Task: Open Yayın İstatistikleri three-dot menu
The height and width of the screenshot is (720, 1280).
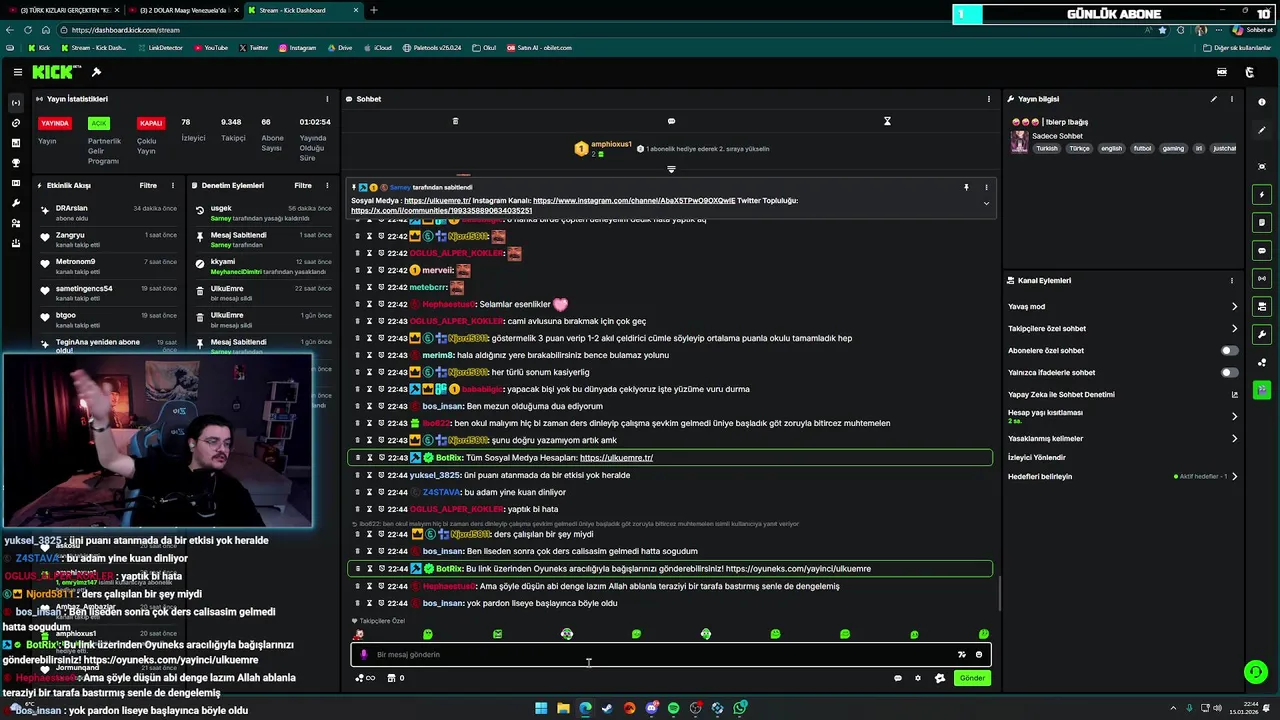Action: coord(327,99)
